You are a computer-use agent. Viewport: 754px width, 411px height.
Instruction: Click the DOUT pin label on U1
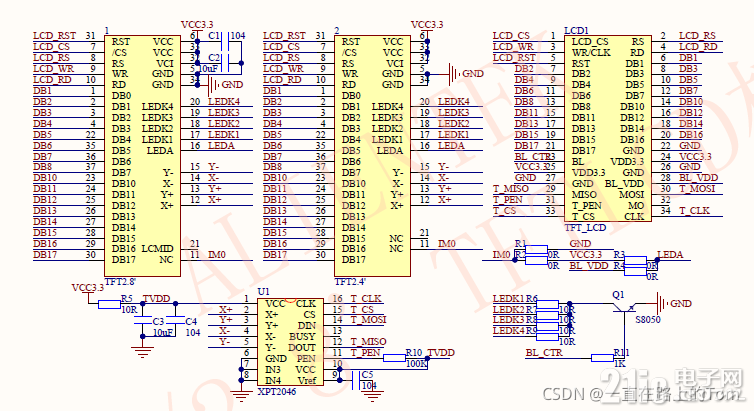302,348
